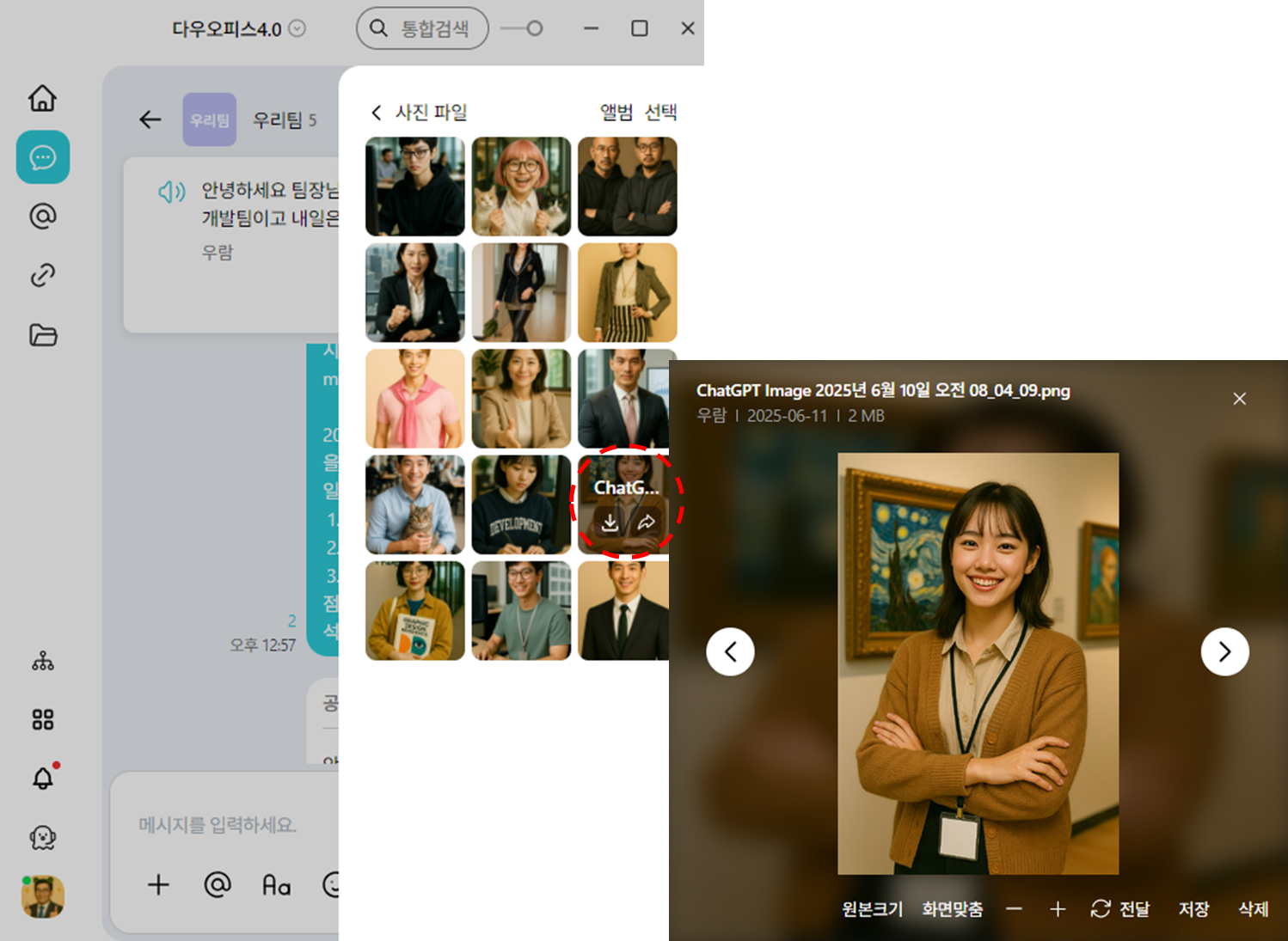Click the 메시지를 입력하세요 message field

pyautogui.click(x=218, y=825)
